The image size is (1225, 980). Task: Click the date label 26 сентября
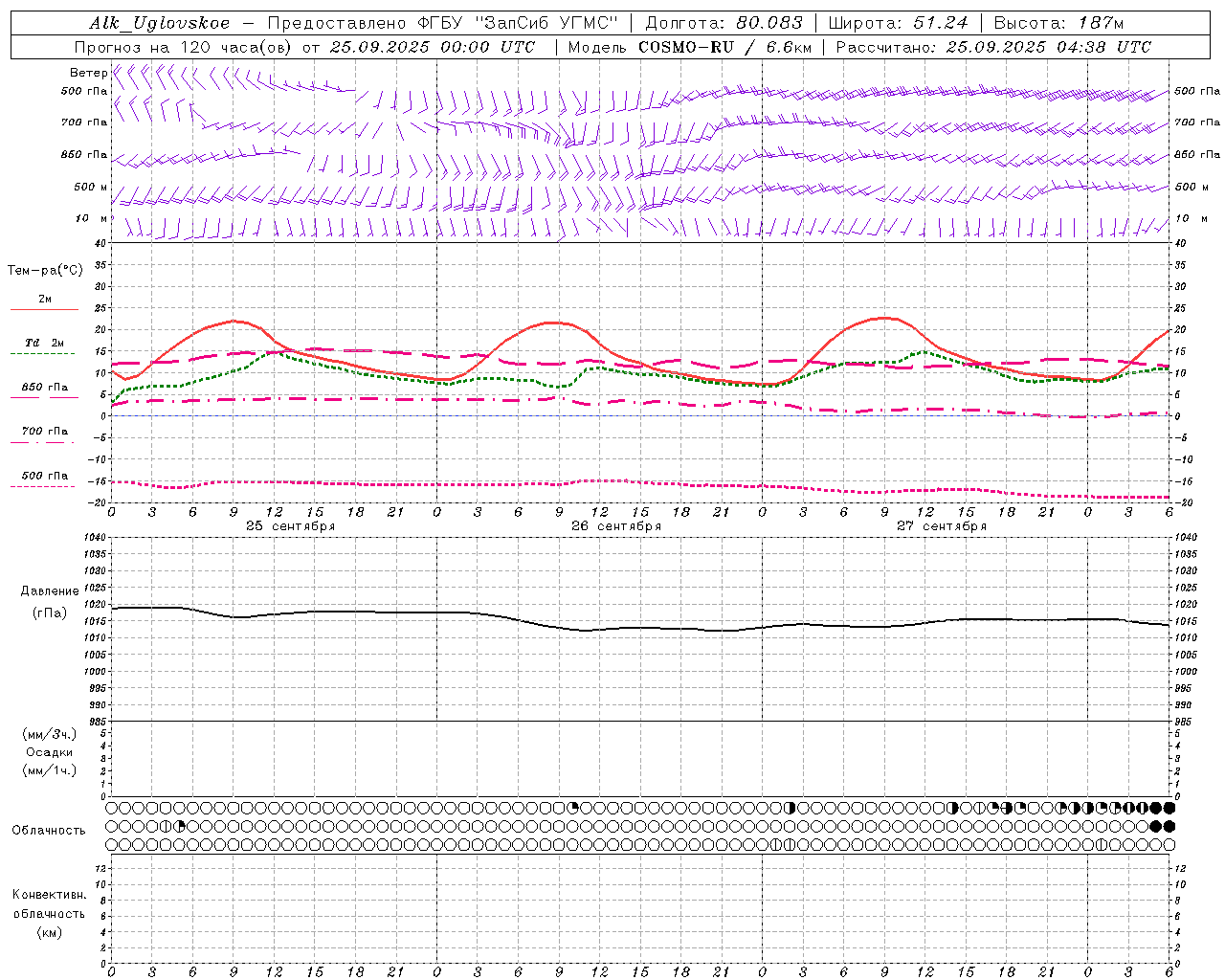616,526
